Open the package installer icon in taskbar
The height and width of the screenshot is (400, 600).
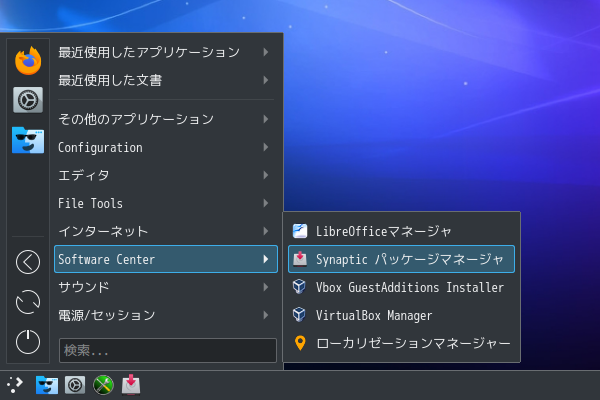coord(131,385)
